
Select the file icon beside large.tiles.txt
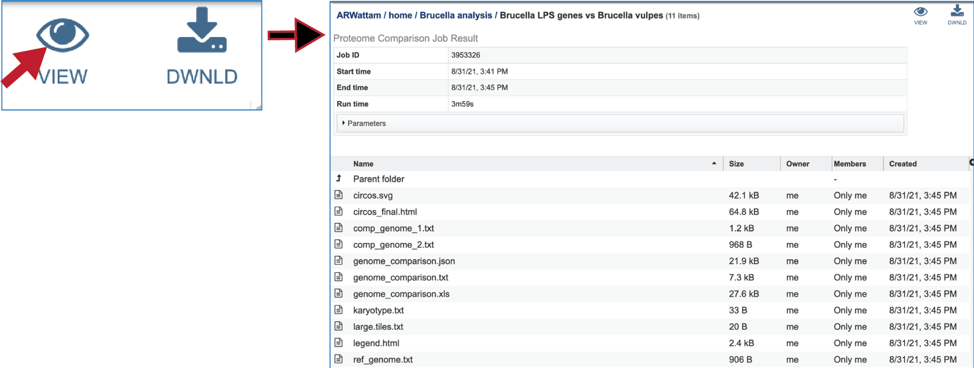pyautogui.click(x=339, y=326)
